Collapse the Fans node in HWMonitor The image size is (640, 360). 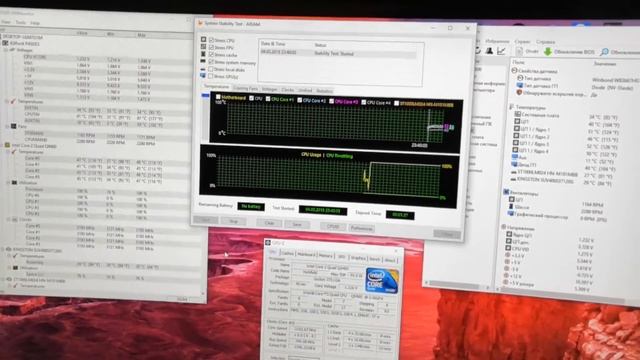click(x=7, y=127)
